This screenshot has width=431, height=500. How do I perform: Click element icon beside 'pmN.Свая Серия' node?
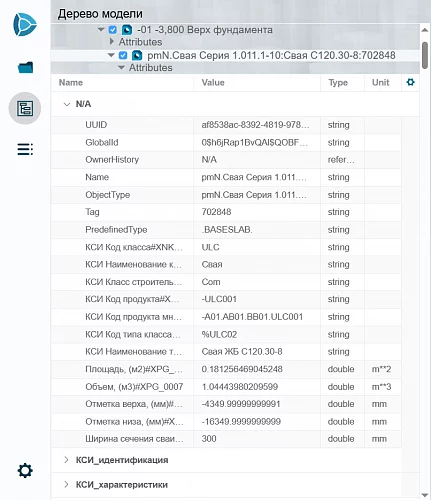(x=137, y=55)
